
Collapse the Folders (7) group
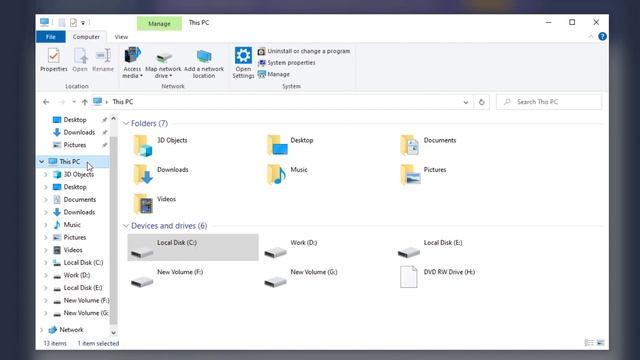pyautogui.click(x=126, y=123)
